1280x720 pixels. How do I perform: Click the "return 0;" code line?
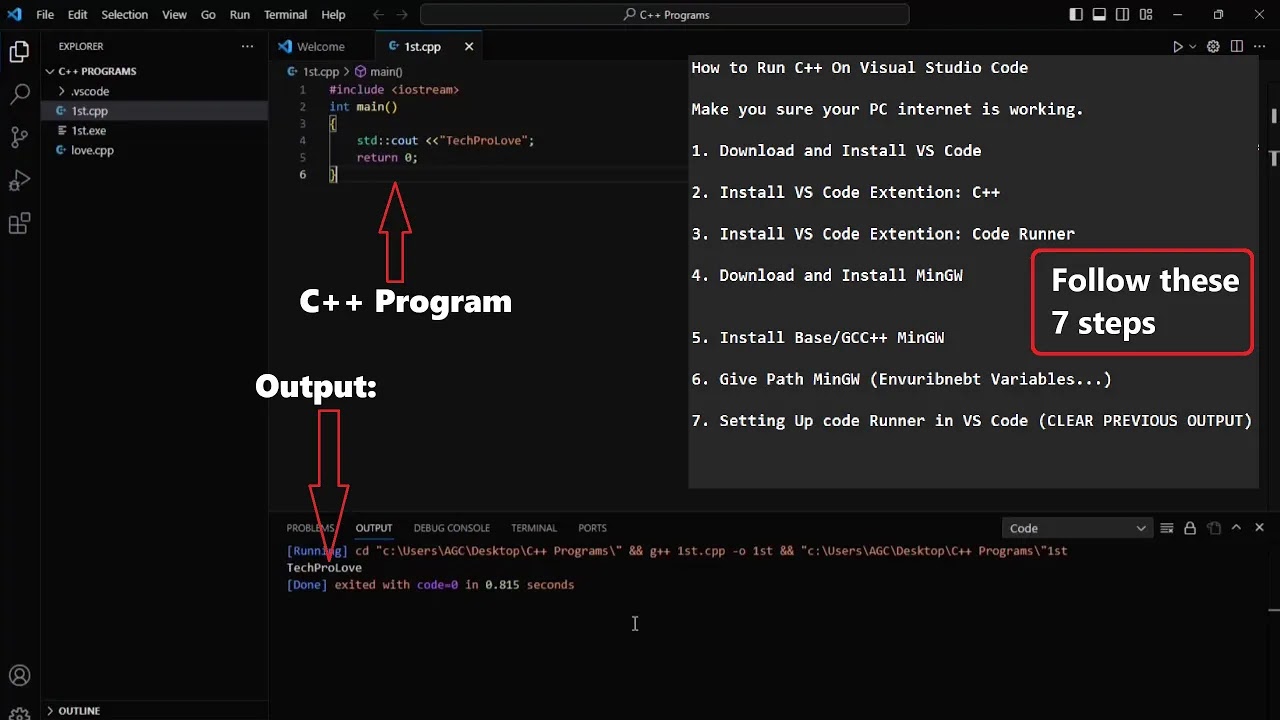387,157
